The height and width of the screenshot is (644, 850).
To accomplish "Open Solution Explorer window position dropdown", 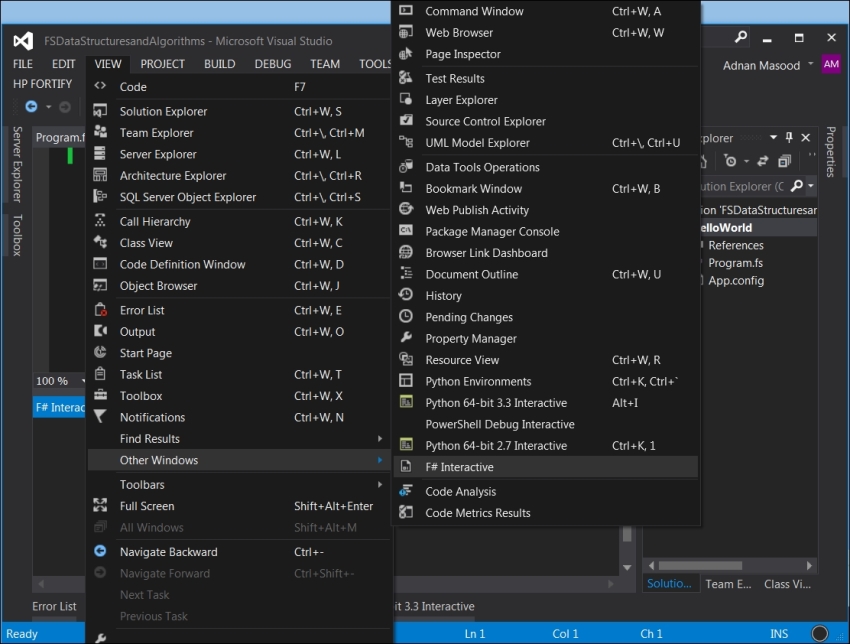I will tap(774, 138).
